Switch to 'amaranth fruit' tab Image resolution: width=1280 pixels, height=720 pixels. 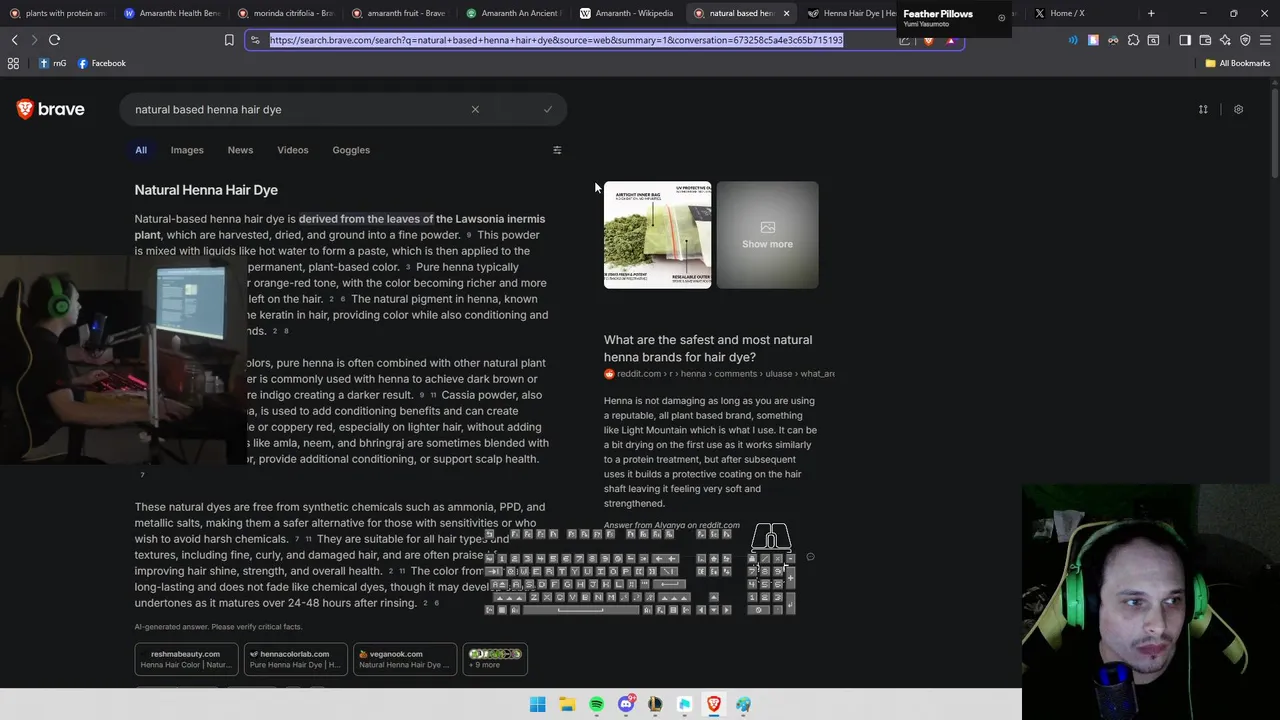tap(400, 13)
